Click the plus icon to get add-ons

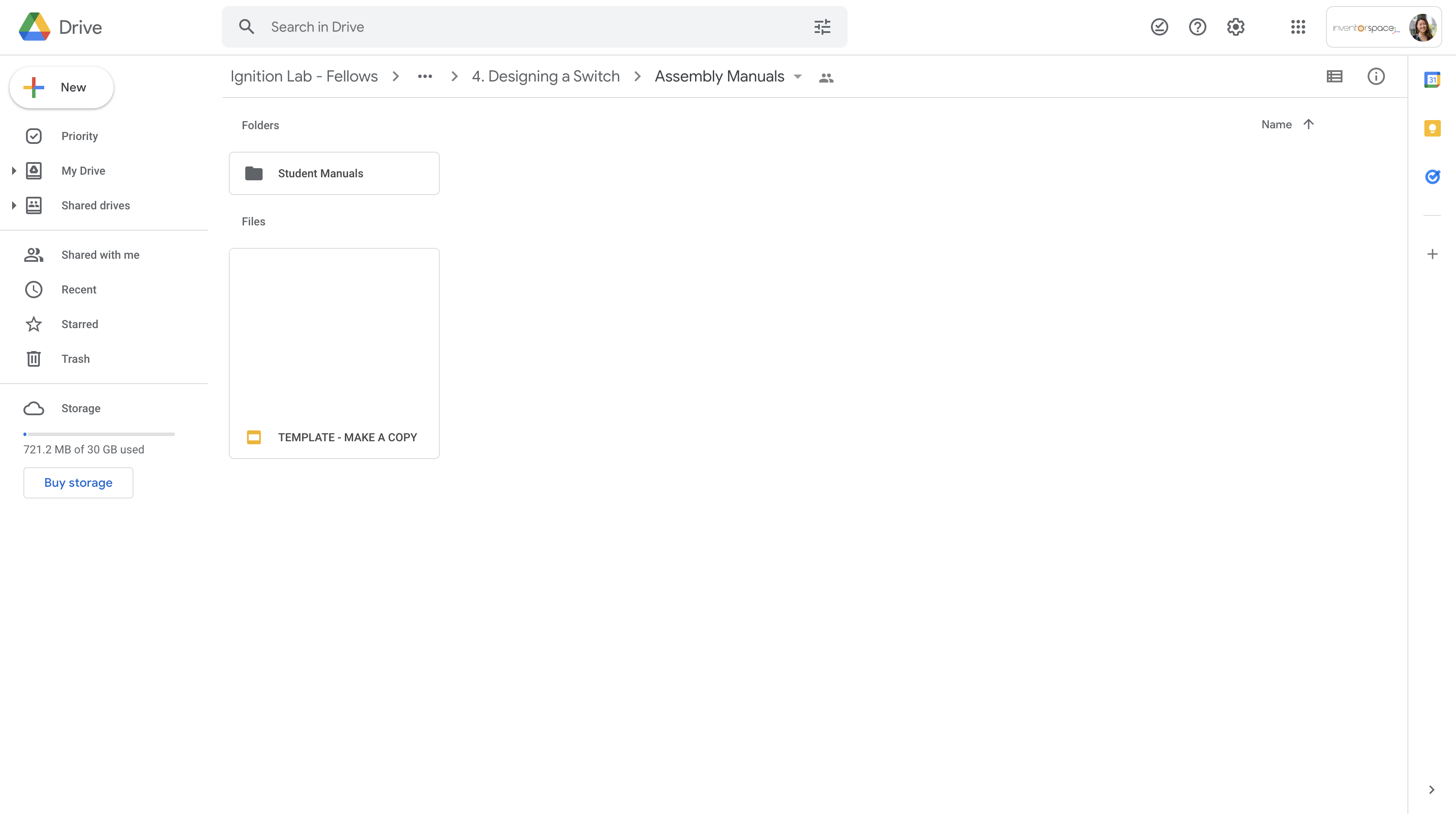pyautogui.click(x=1432, y=254)
